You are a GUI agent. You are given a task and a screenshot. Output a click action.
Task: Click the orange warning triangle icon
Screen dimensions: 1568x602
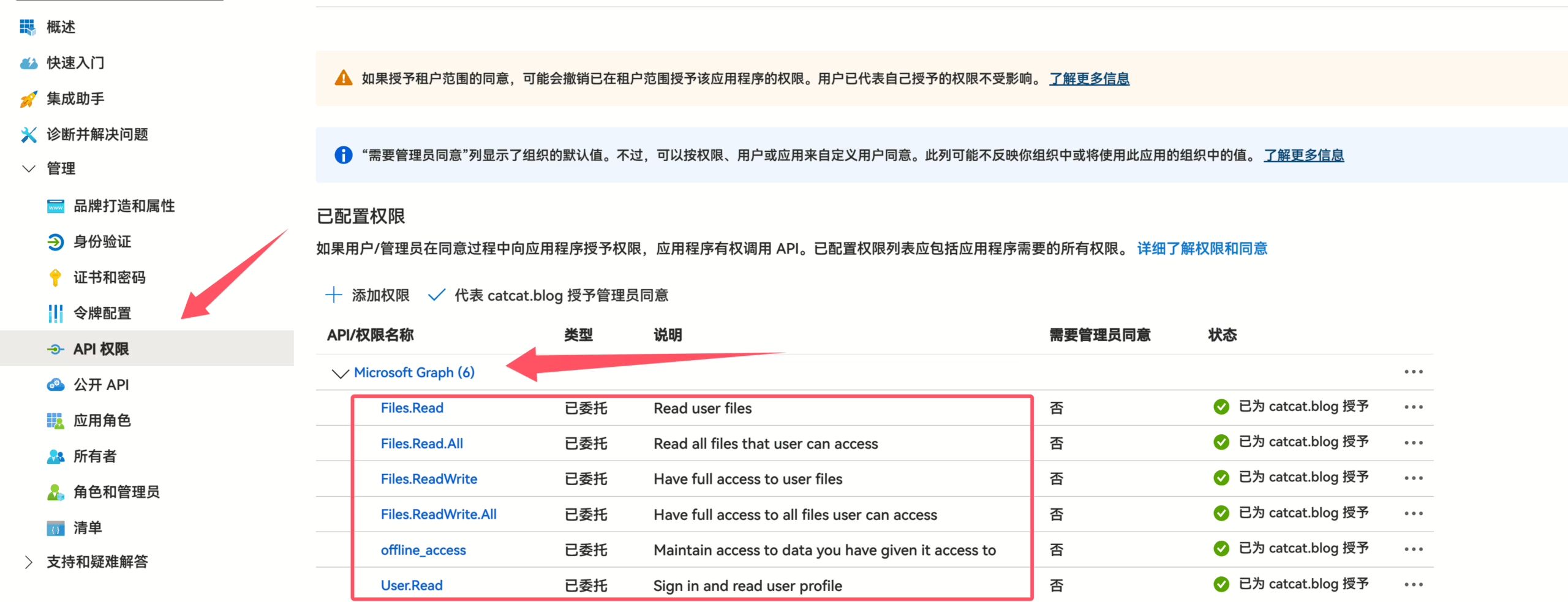tap(344, 78)
